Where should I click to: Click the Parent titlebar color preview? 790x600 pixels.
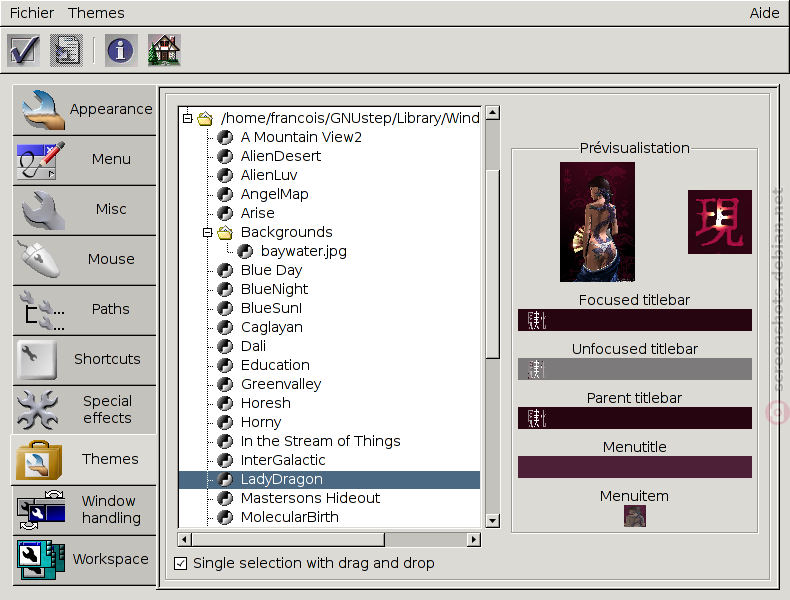634,418
